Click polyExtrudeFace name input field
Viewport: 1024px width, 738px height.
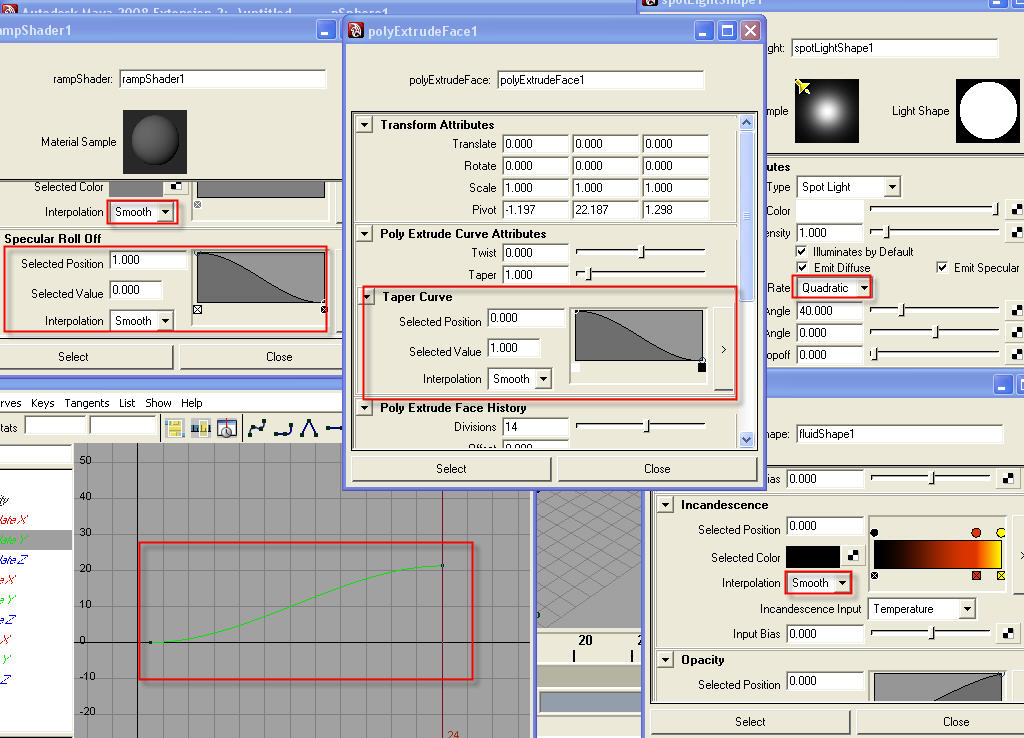click(600, 80)
